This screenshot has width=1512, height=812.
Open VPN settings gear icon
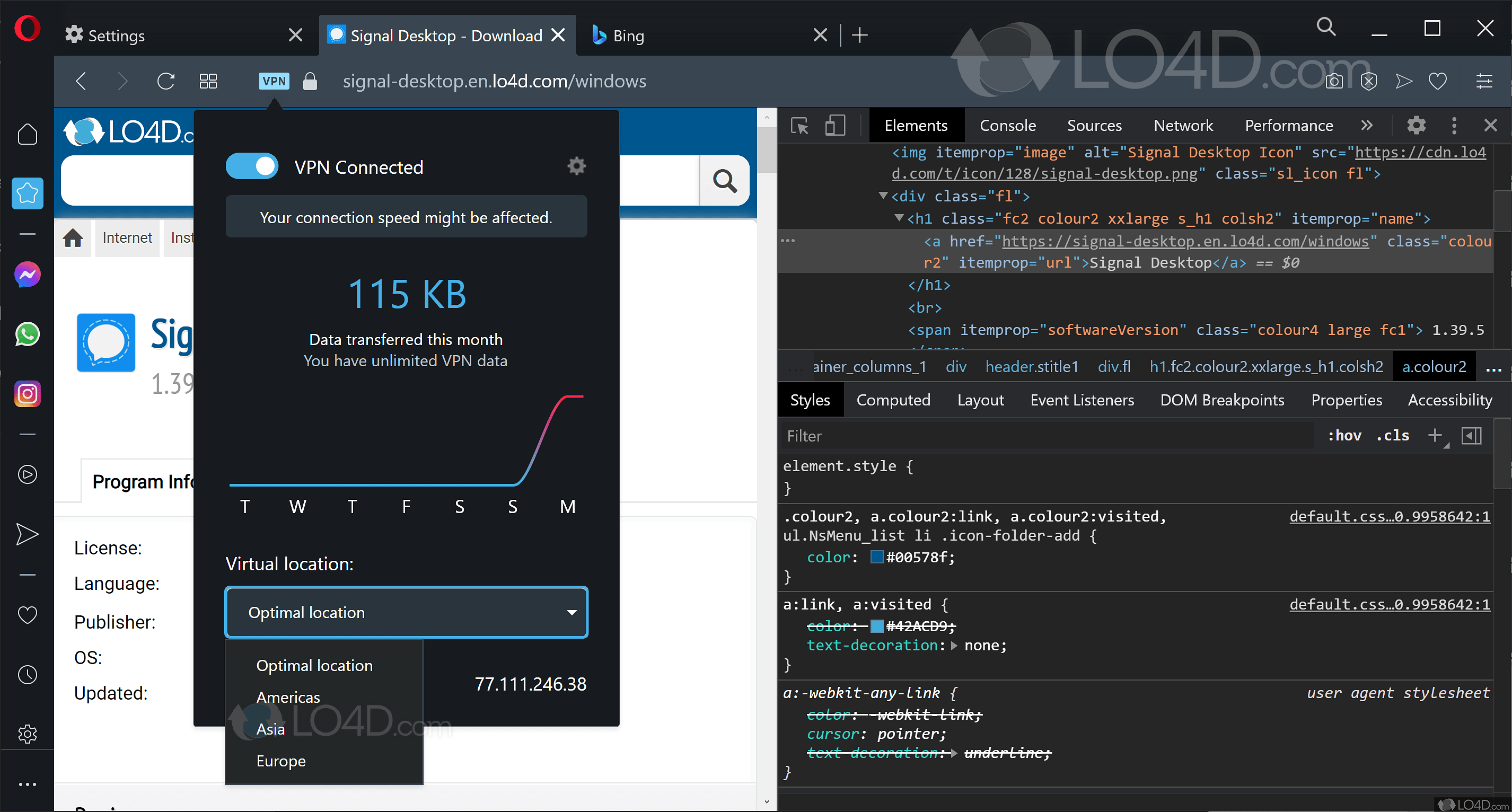(576, 166)
